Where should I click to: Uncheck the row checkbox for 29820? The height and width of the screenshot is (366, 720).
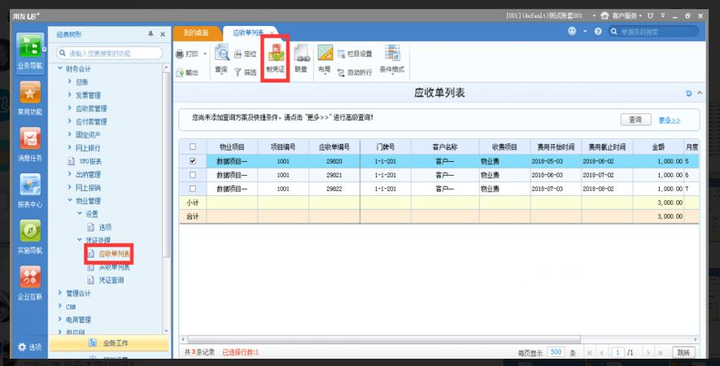point(192,161)
